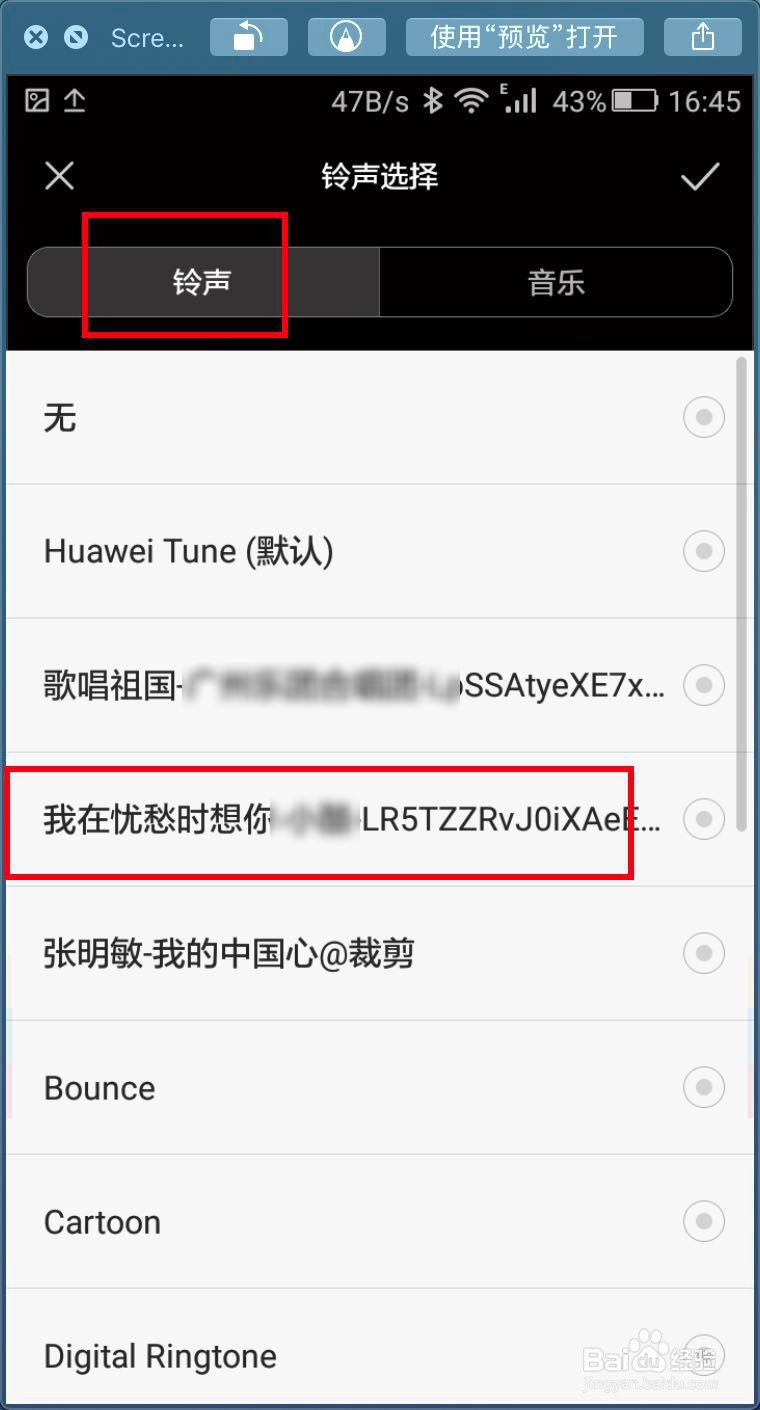Select Huawei Tune (默认) radio button
The width and height of the screenshot is (760, 1410).
tap(704, 551)
